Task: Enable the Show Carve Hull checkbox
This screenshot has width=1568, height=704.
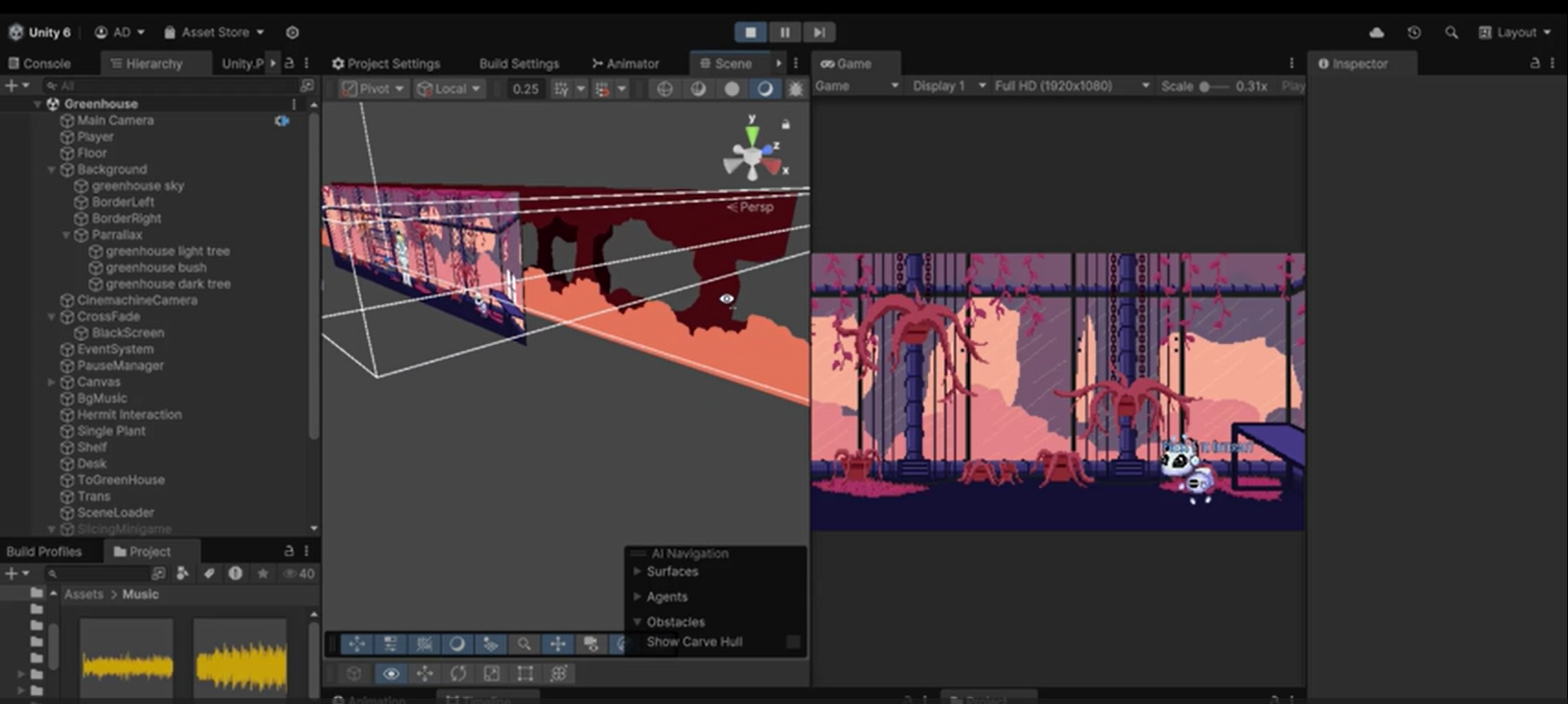Action: 793,642
